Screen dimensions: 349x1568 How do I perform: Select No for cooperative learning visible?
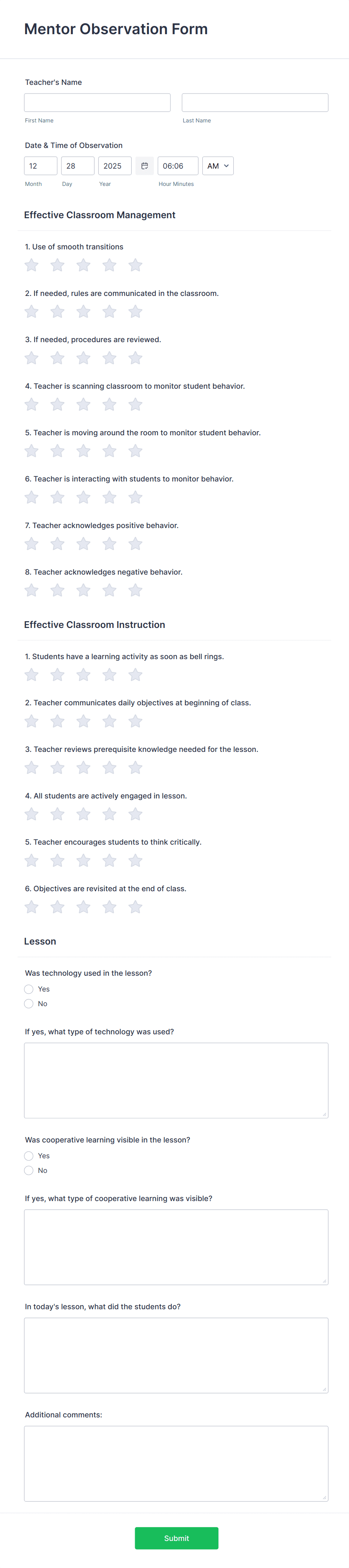[x=29, y=1170]
